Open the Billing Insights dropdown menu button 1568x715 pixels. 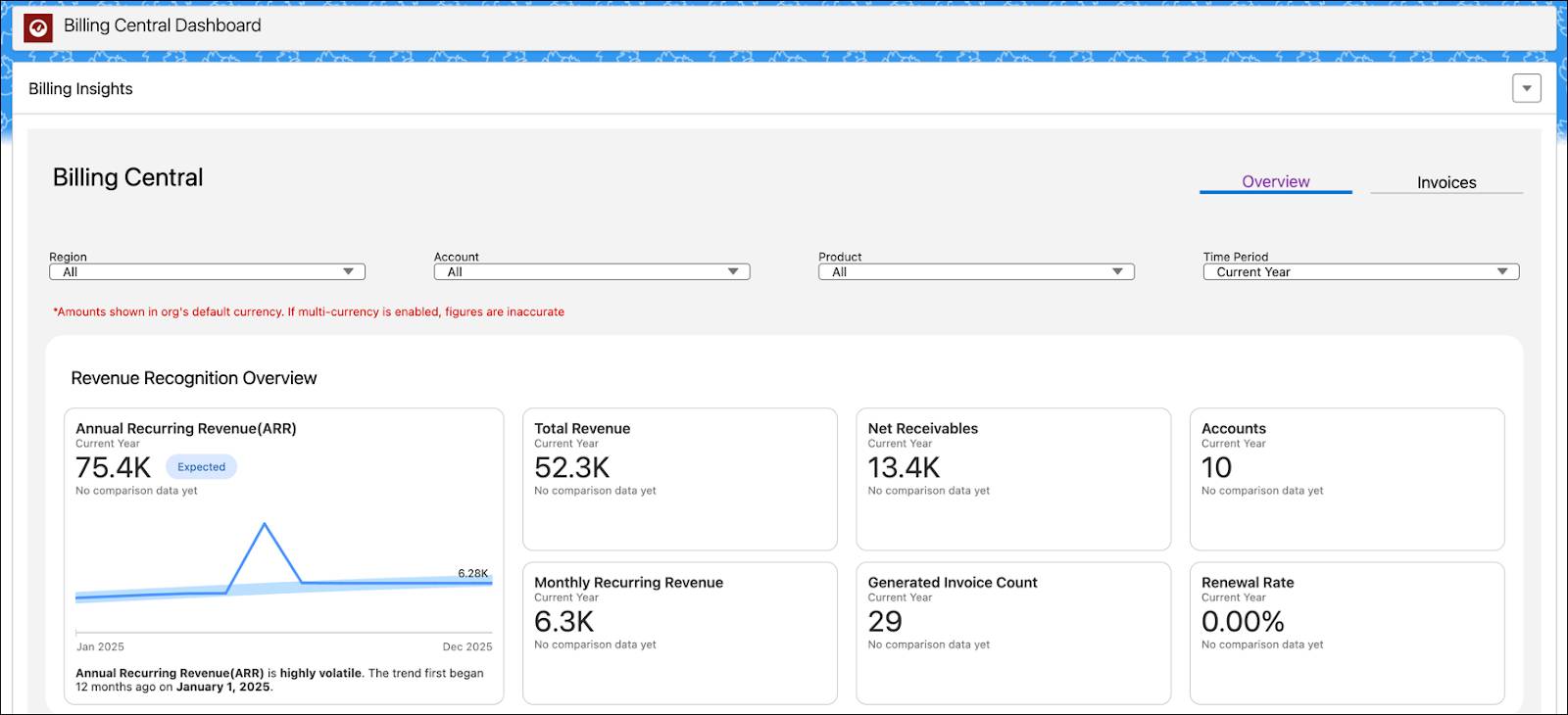click(1526, 88)
